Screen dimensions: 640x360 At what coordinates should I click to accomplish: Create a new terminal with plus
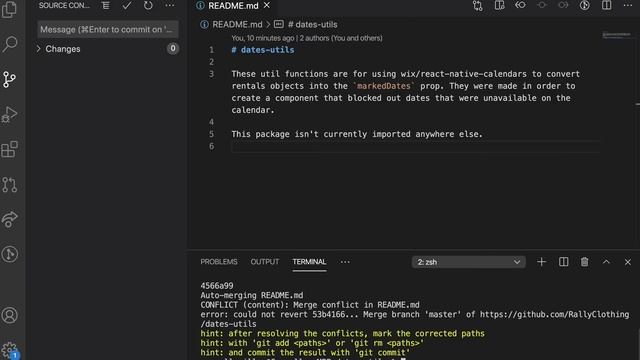(541, 262)
